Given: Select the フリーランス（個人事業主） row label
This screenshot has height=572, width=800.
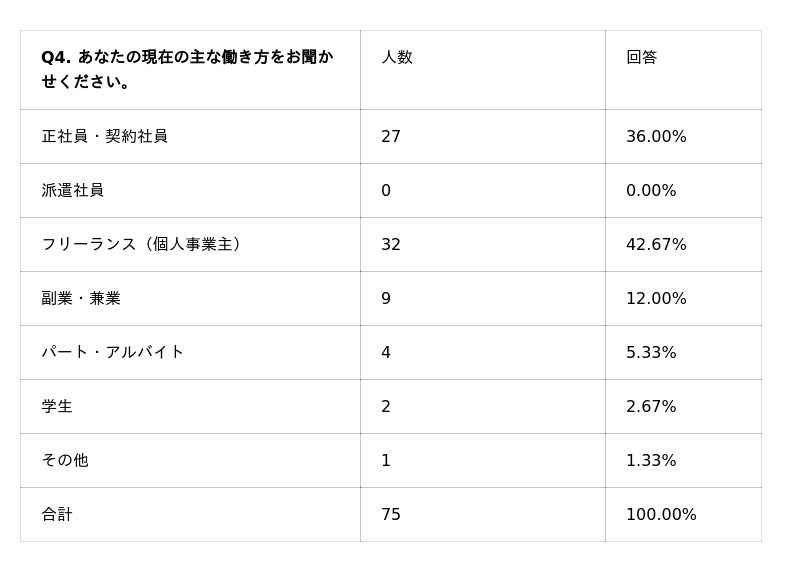Looking at the screenshot, I should tap(141, 244).
